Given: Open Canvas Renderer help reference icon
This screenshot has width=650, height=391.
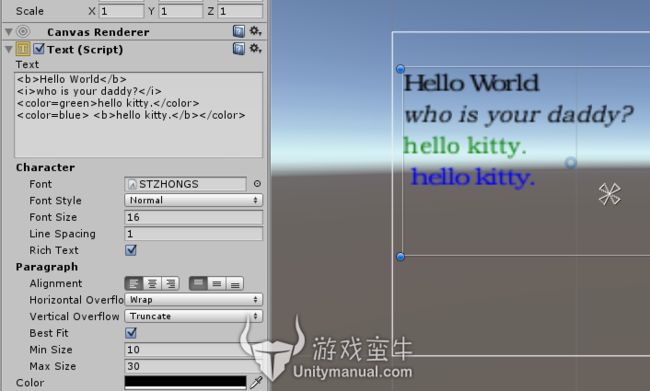Looking at the screenshot, I should [x=239, y=31].
